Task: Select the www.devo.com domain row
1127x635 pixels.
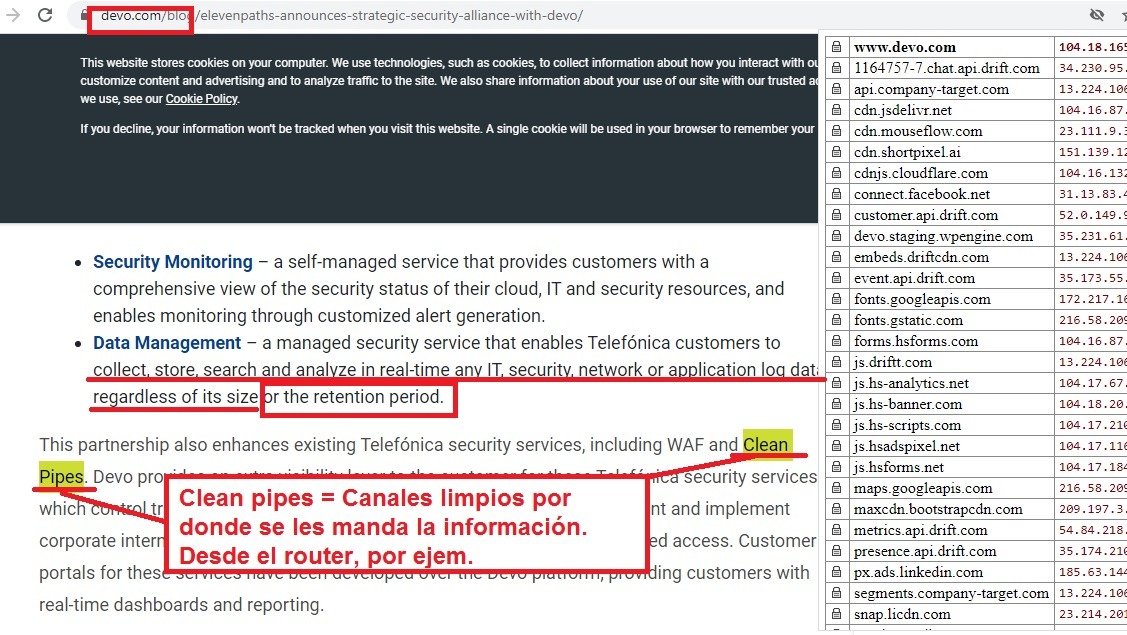Action: (x=976, y=47)
